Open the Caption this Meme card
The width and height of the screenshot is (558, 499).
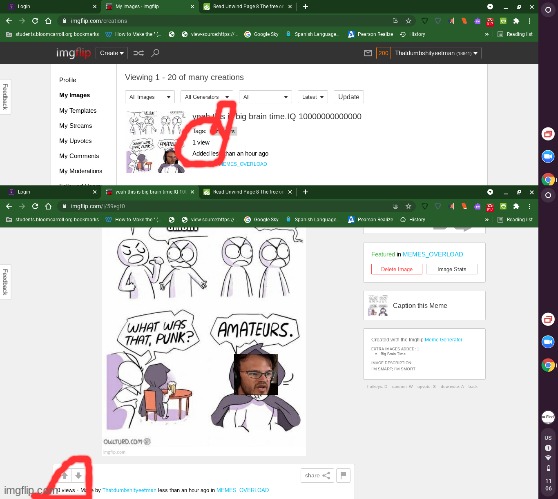tap(424, 305)
